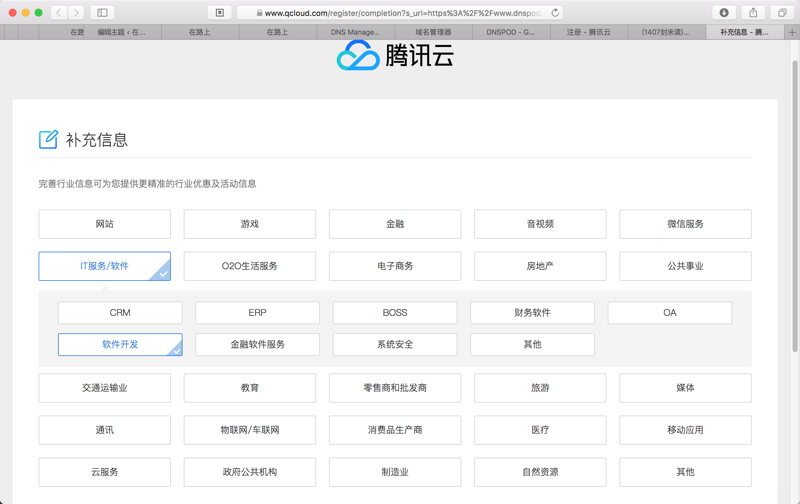800x504 pixels.
Task: Click the edit icon beside 补充信息
Action: coord(48,139)
